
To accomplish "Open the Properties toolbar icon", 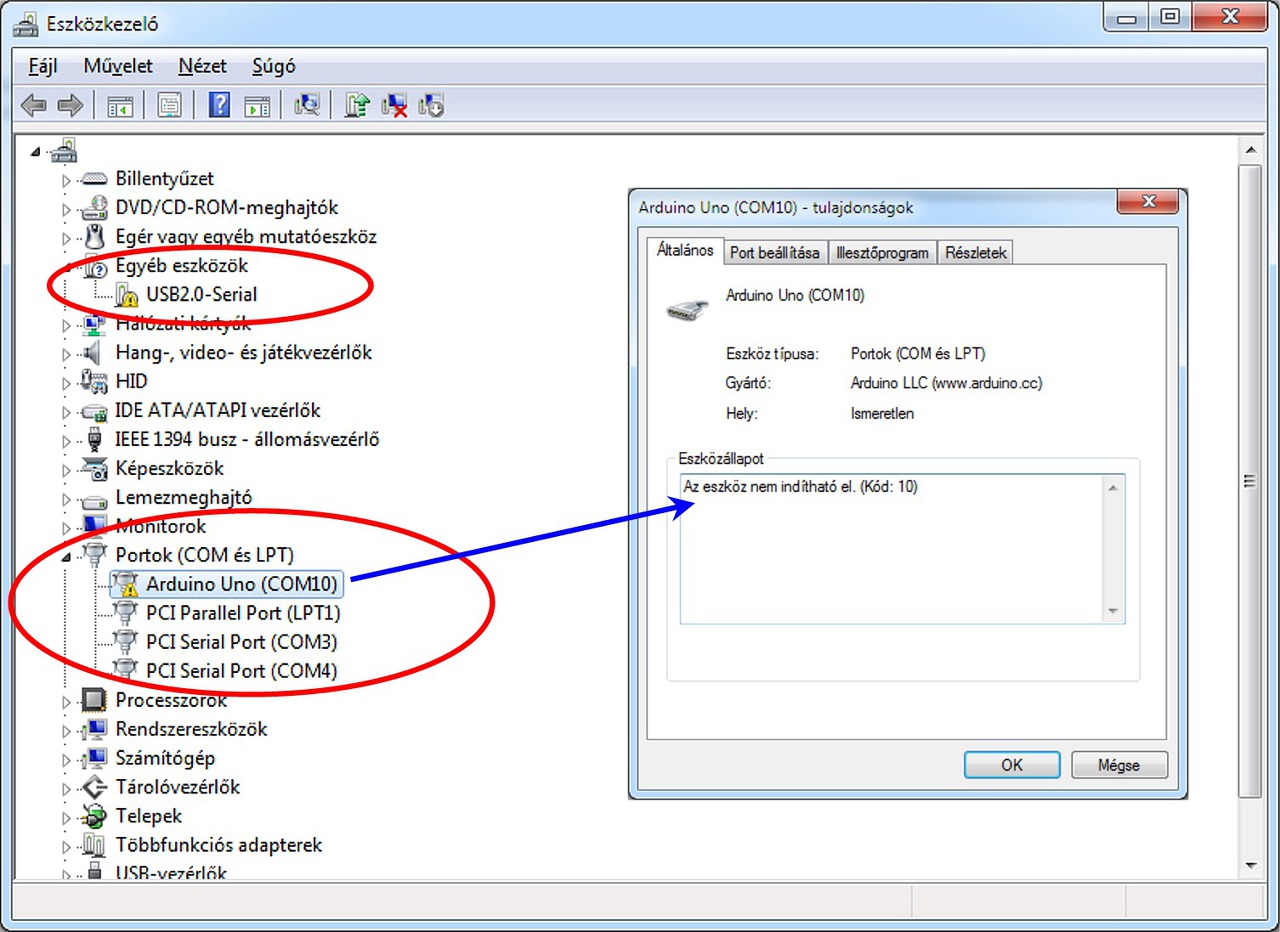I will [x=169, y=105].
